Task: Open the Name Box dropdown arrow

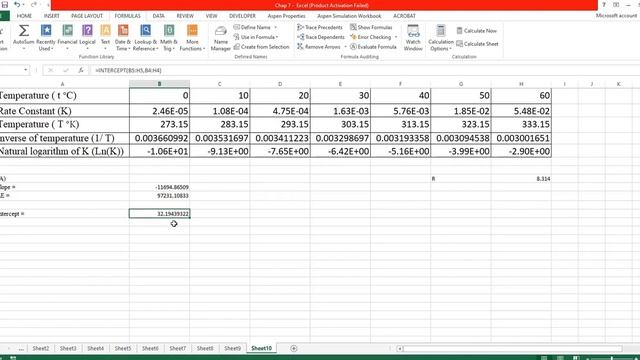Action: [26, 70]
